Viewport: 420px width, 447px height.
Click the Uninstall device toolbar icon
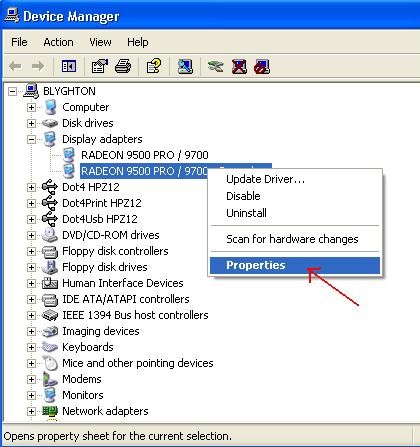pos(239,66)
